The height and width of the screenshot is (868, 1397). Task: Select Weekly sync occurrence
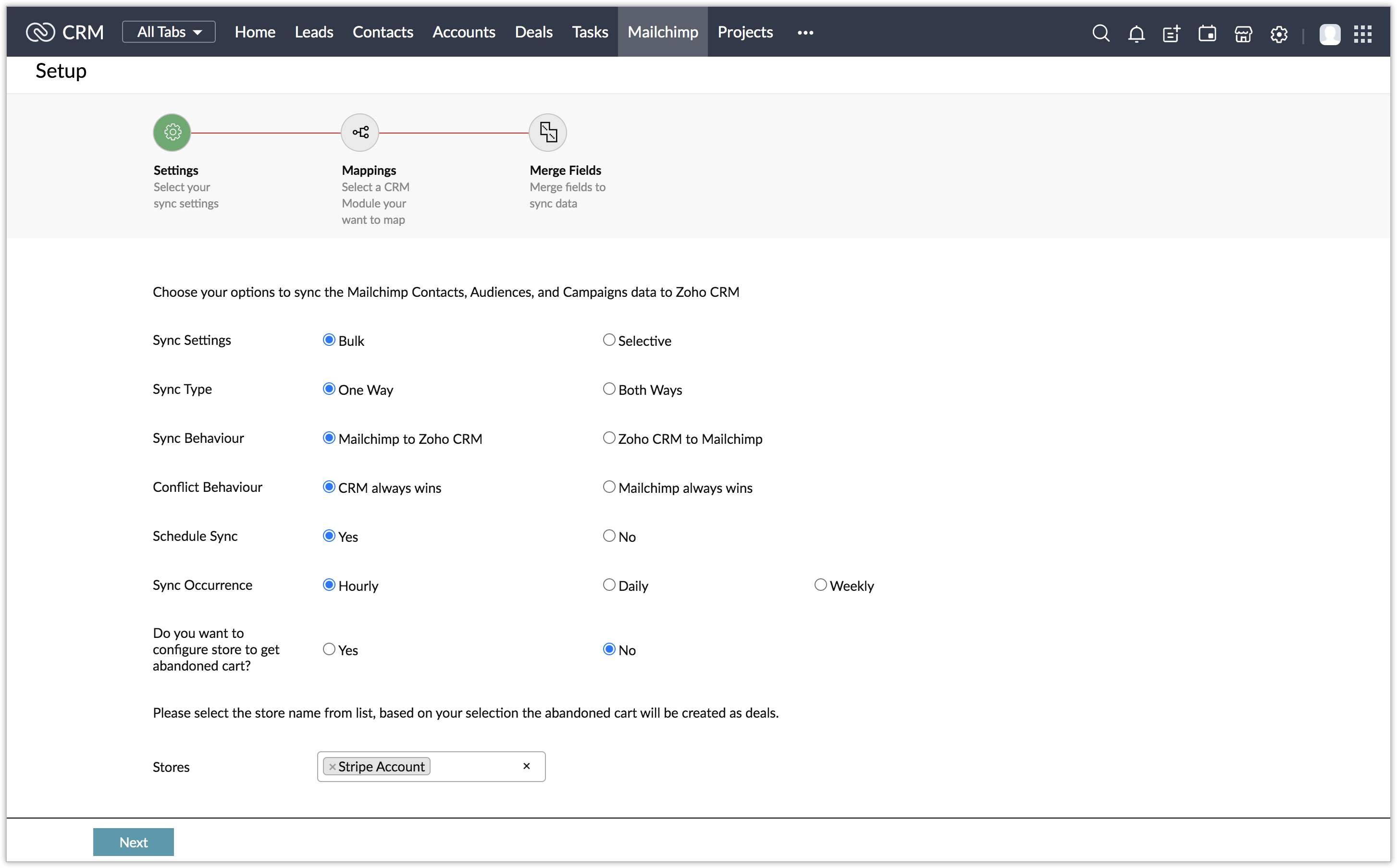point(820,585)
